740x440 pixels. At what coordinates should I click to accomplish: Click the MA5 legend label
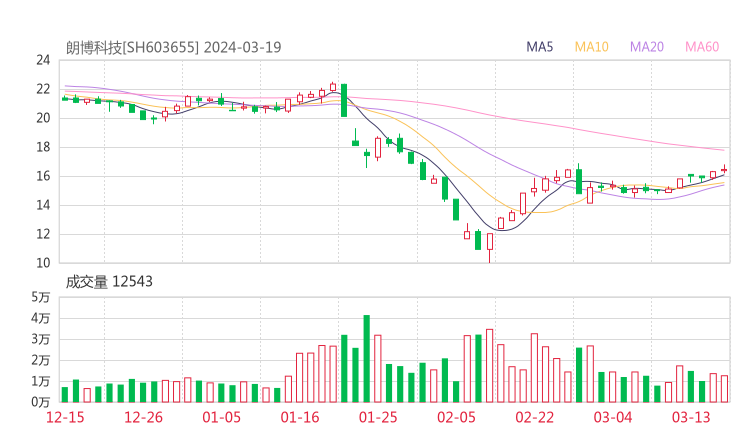[x=539, y=47]
